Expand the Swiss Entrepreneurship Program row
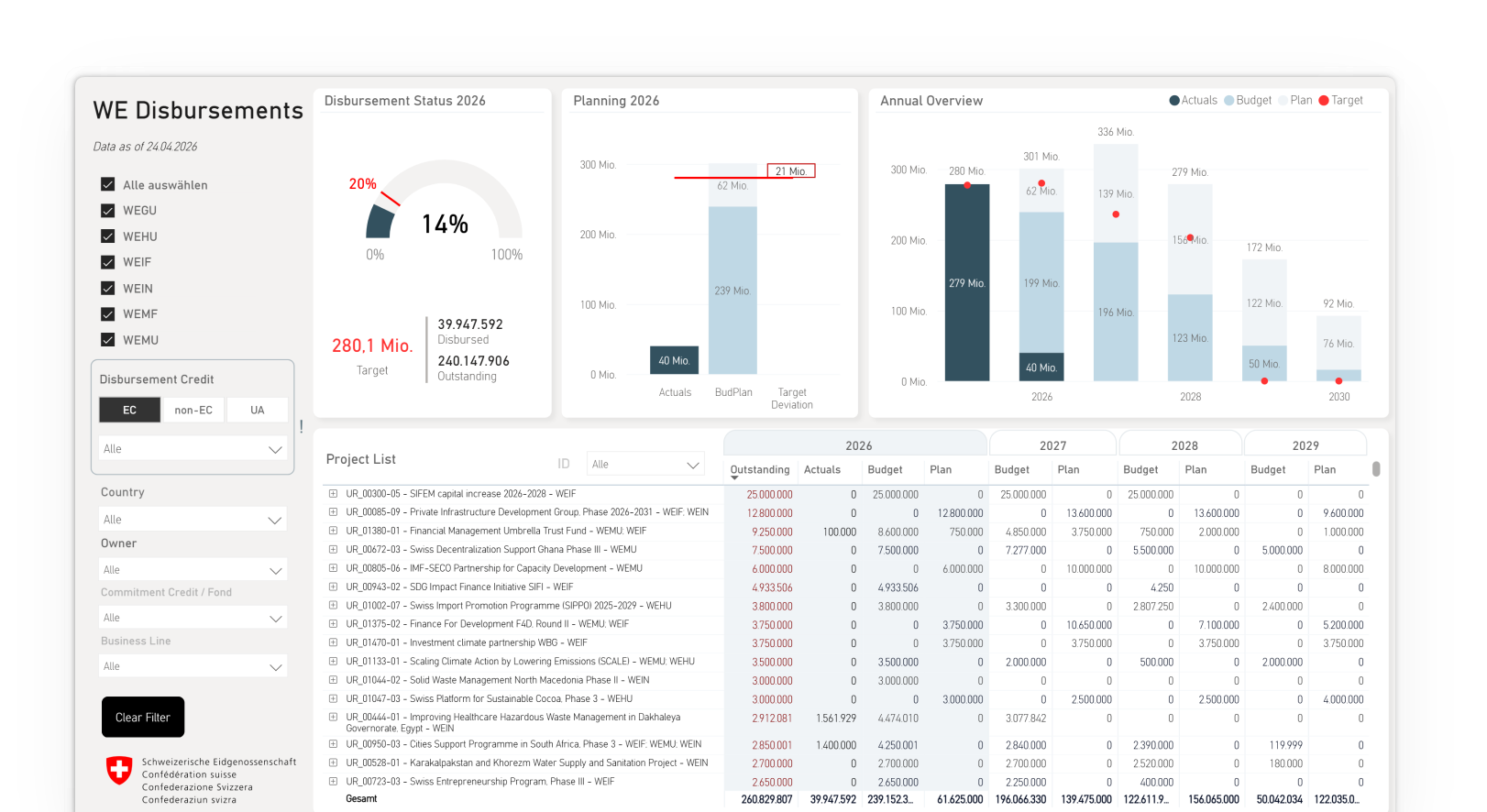 tap(333, 782)
